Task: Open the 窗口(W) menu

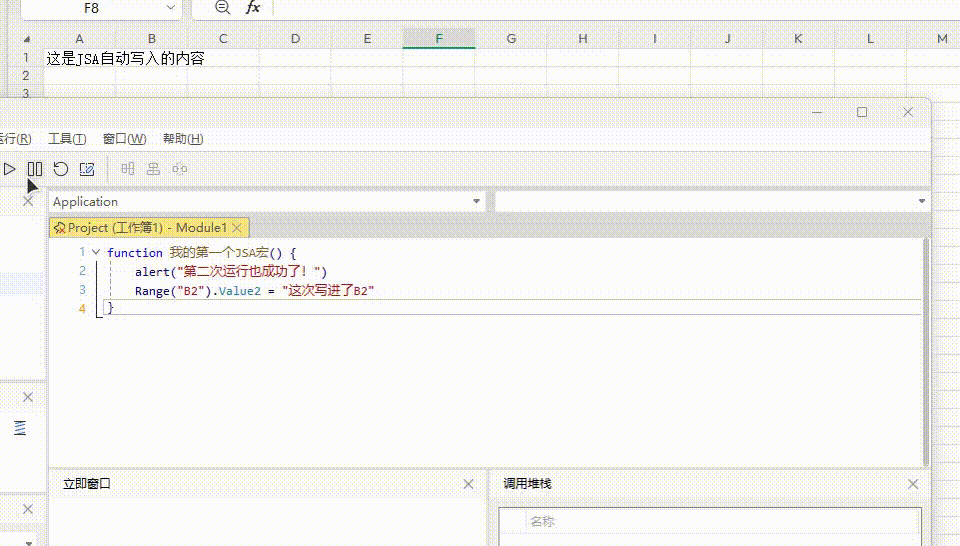Action: 124,139
